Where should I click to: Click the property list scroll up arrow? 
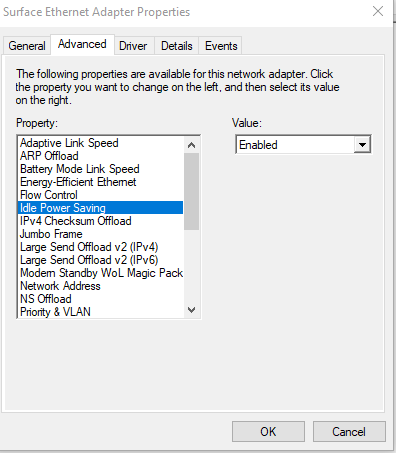coord(191,145)
